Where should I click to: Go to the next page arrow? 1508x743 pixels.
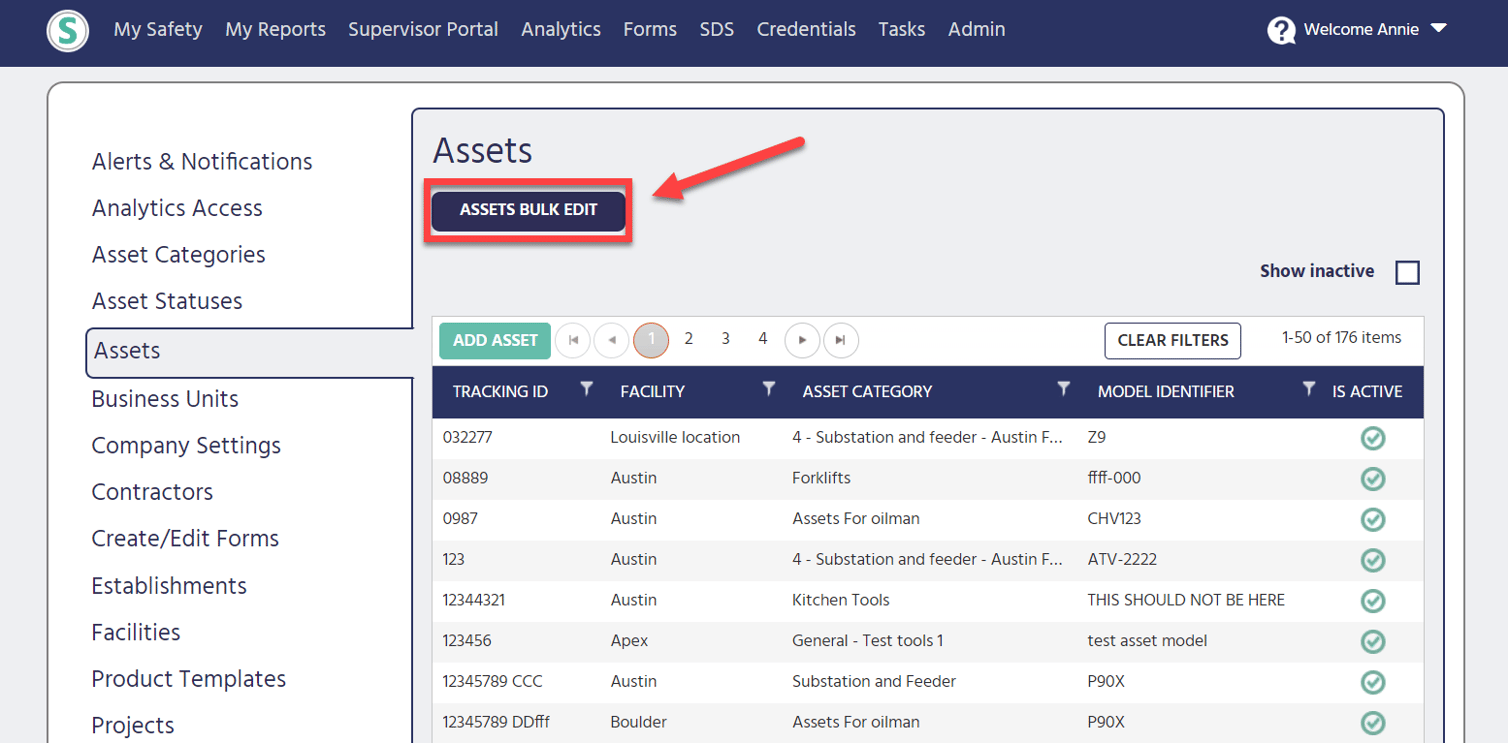pyautogui.click(x=802, y=340)
